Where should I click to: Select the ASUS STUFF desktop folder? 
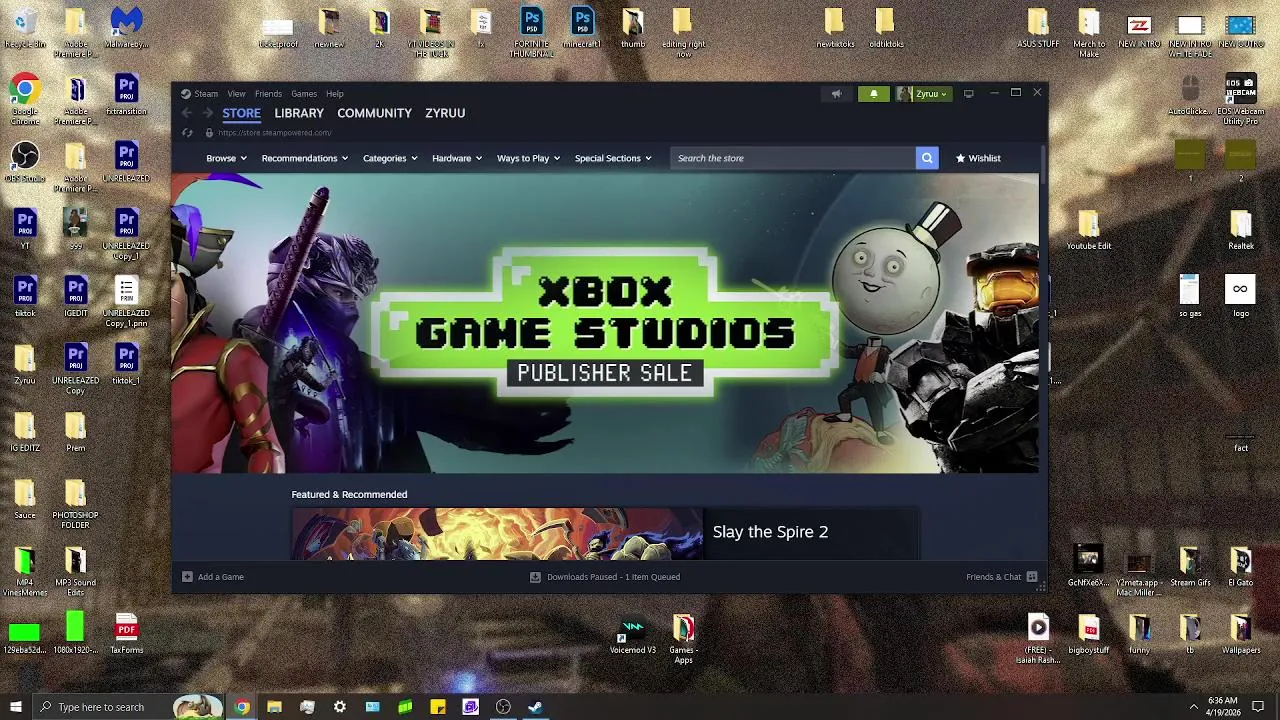[1038, 28]
